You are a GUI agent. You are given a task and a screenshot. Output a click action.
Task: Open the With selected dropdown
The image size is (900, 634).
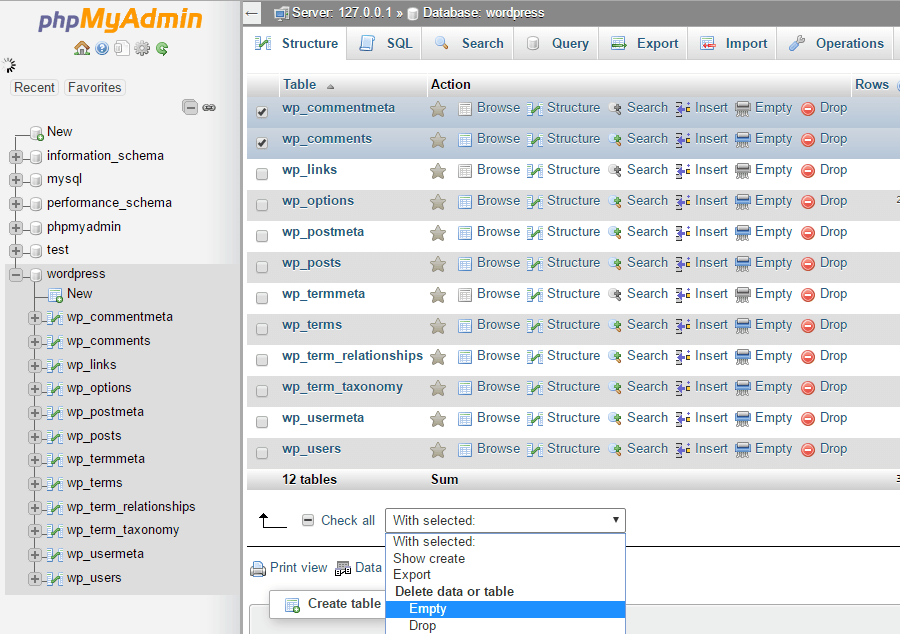(505, 520)
